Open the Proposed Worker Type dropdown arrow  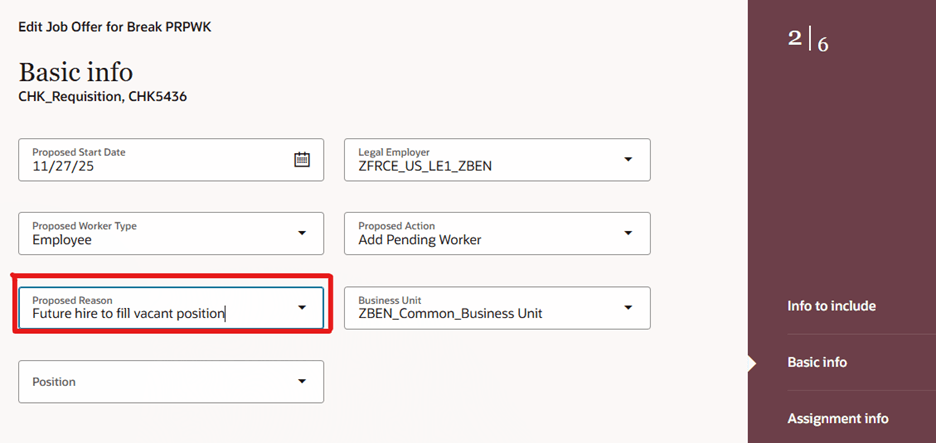302,233
